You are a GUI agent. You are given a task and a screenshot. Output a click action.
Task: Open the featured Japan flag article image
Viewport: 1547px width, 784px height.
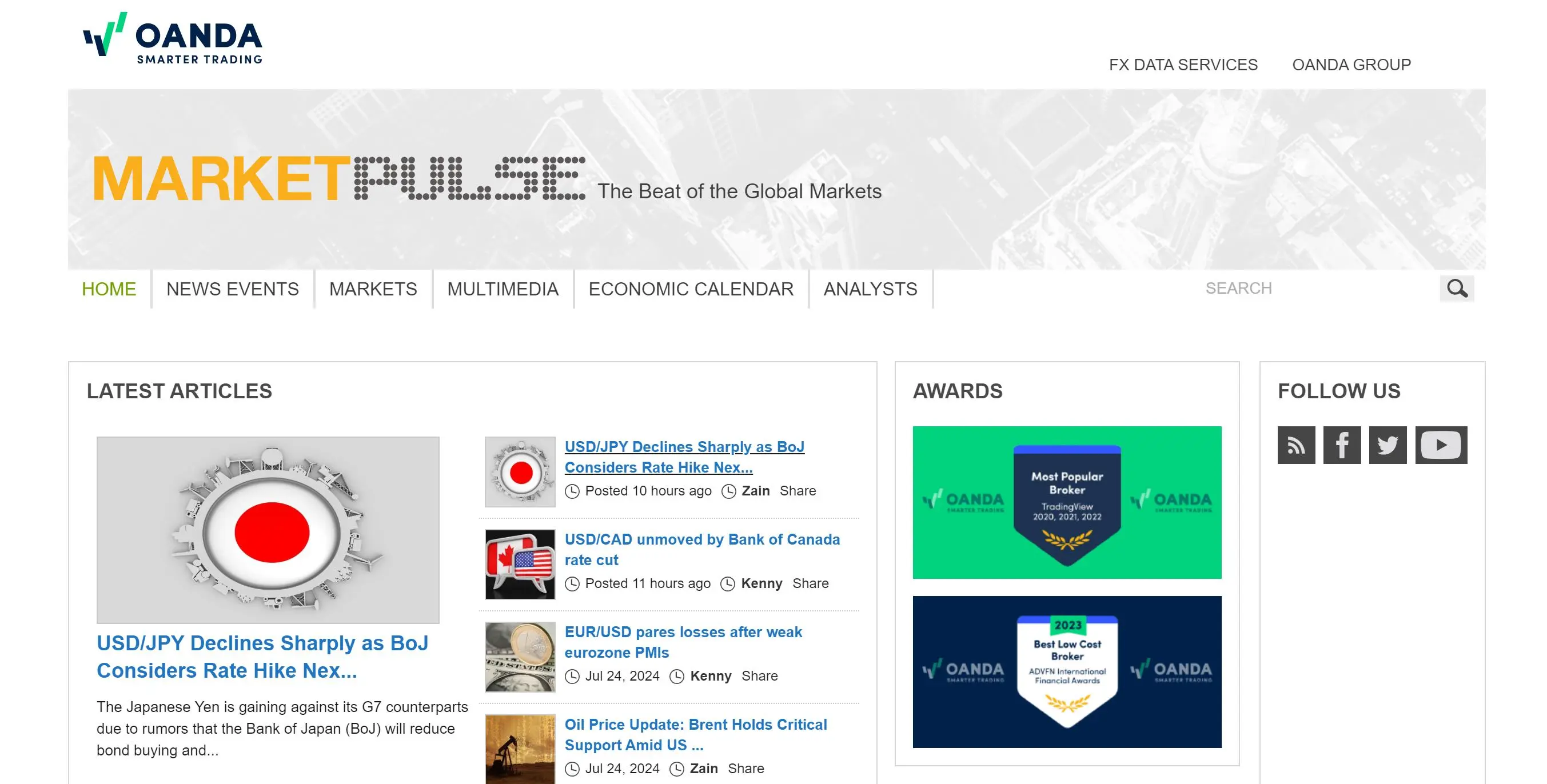(268, 530)
